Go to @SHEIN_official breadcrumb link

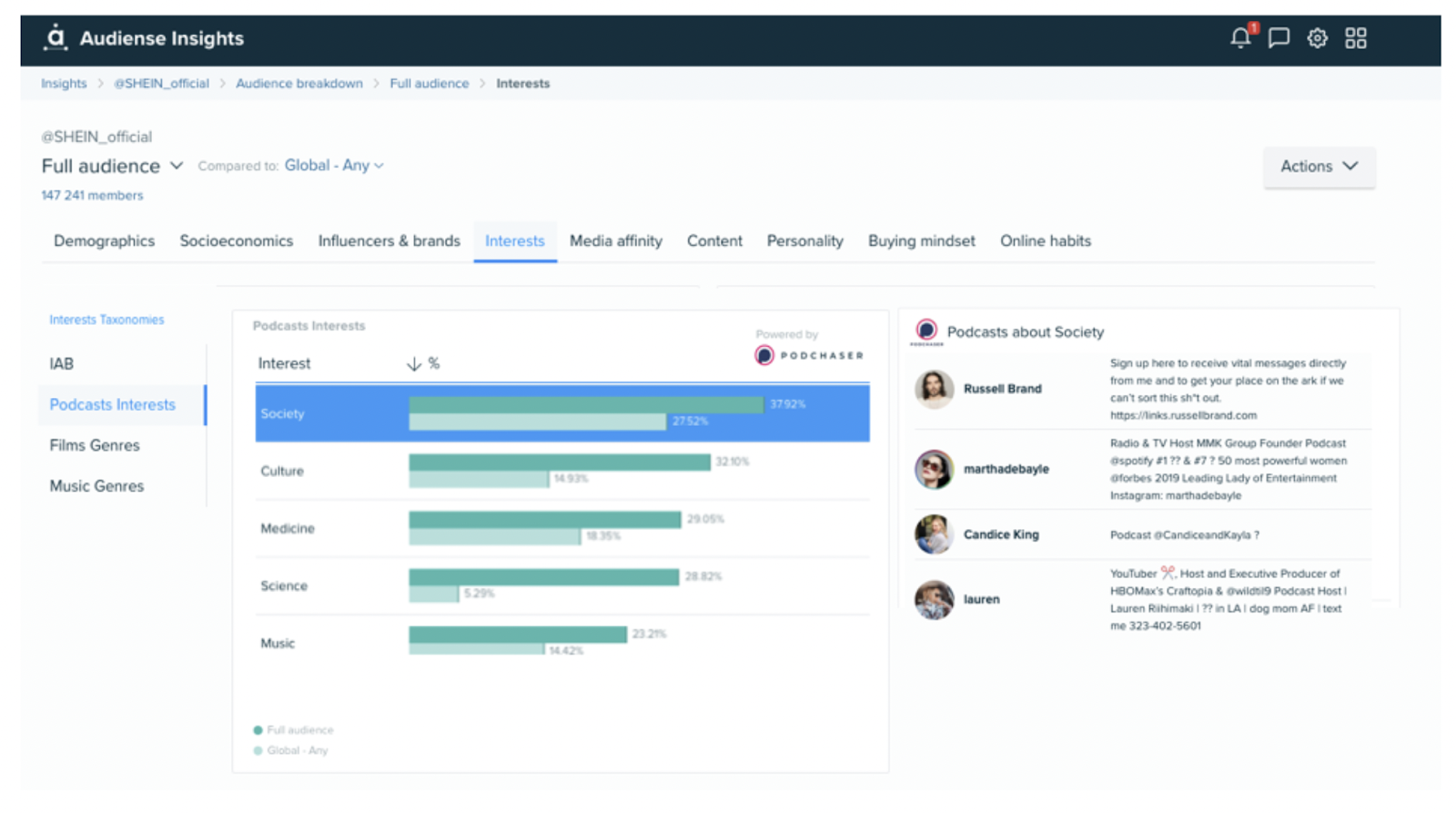click(161, 83)
